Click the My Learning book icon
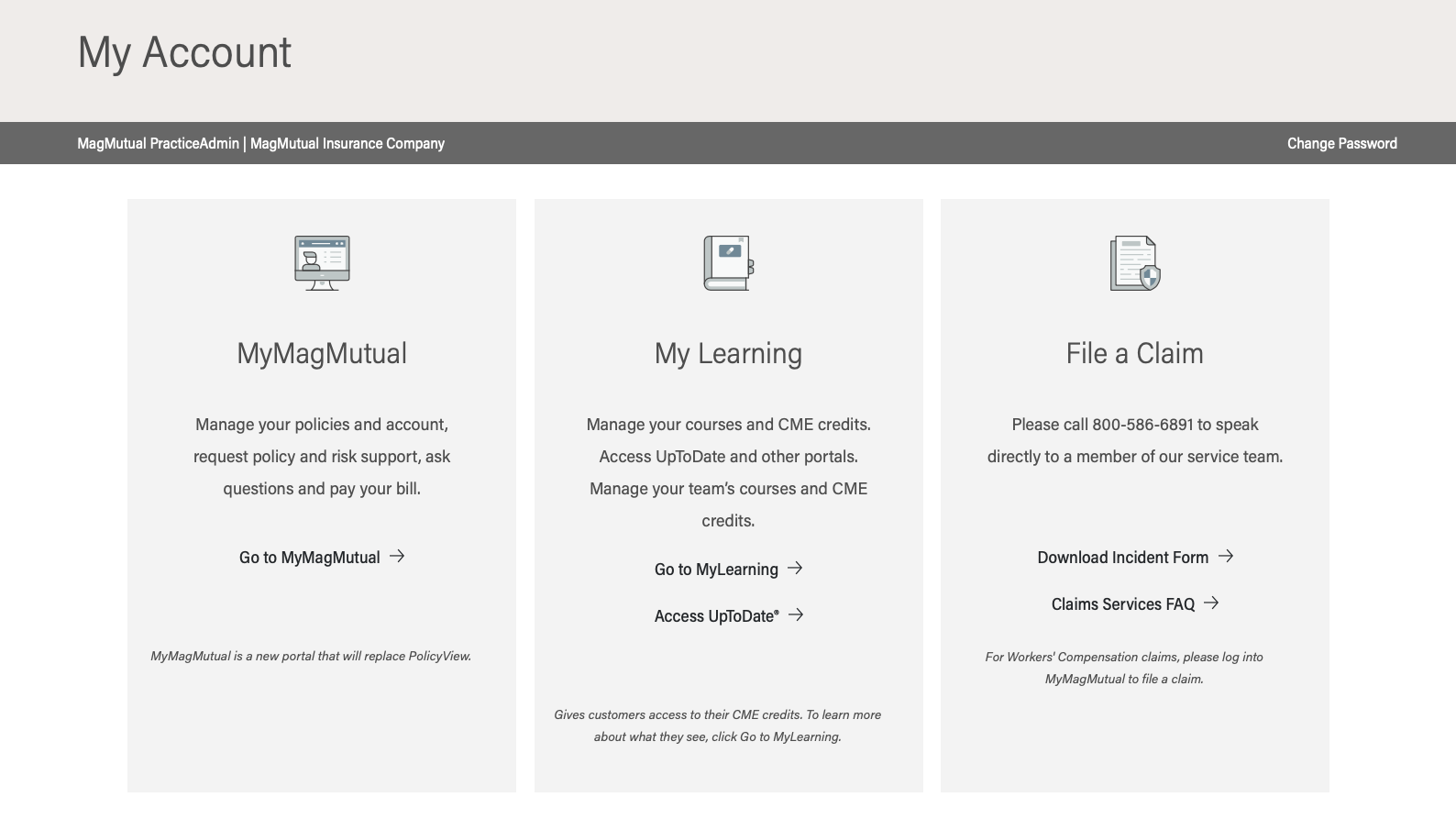Screen dimensions: 1456x819 [729, 263]
